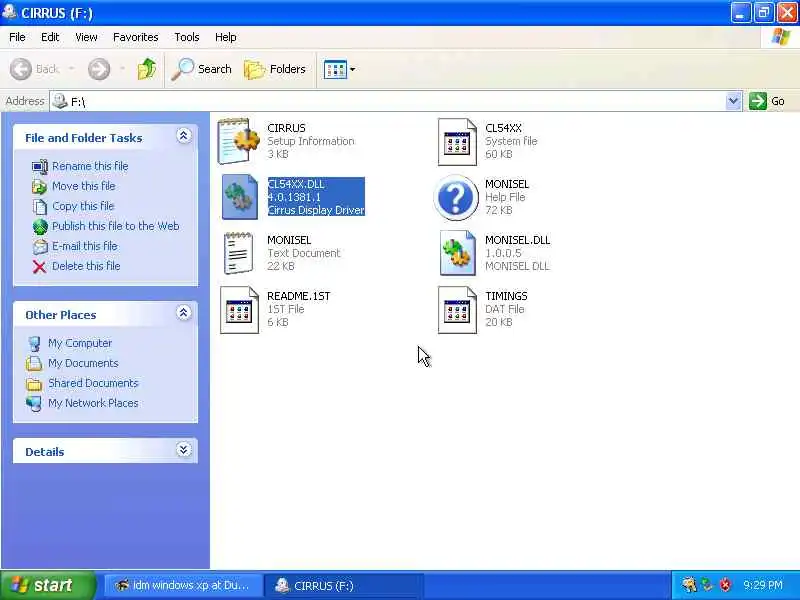Click the red shield system tray icon

725,585
